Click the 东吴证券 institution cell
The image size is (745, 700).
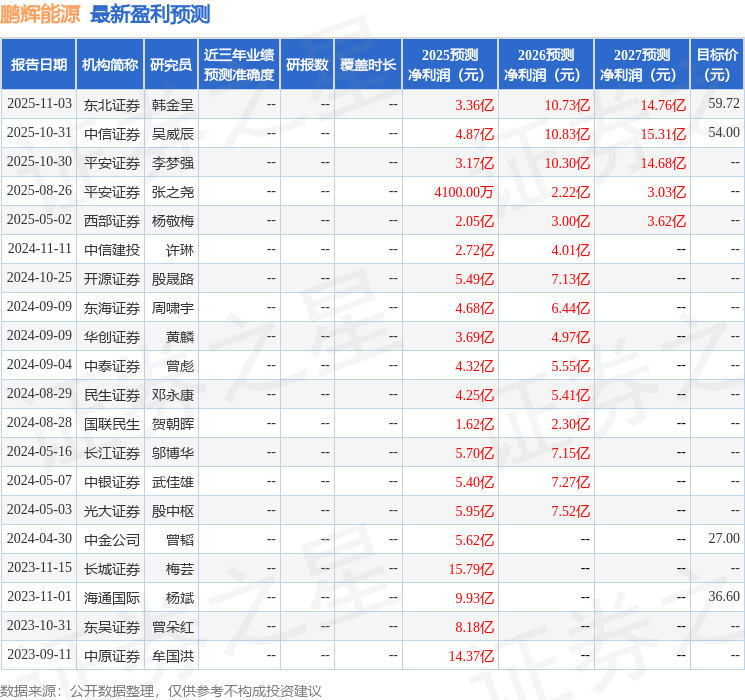112,627
